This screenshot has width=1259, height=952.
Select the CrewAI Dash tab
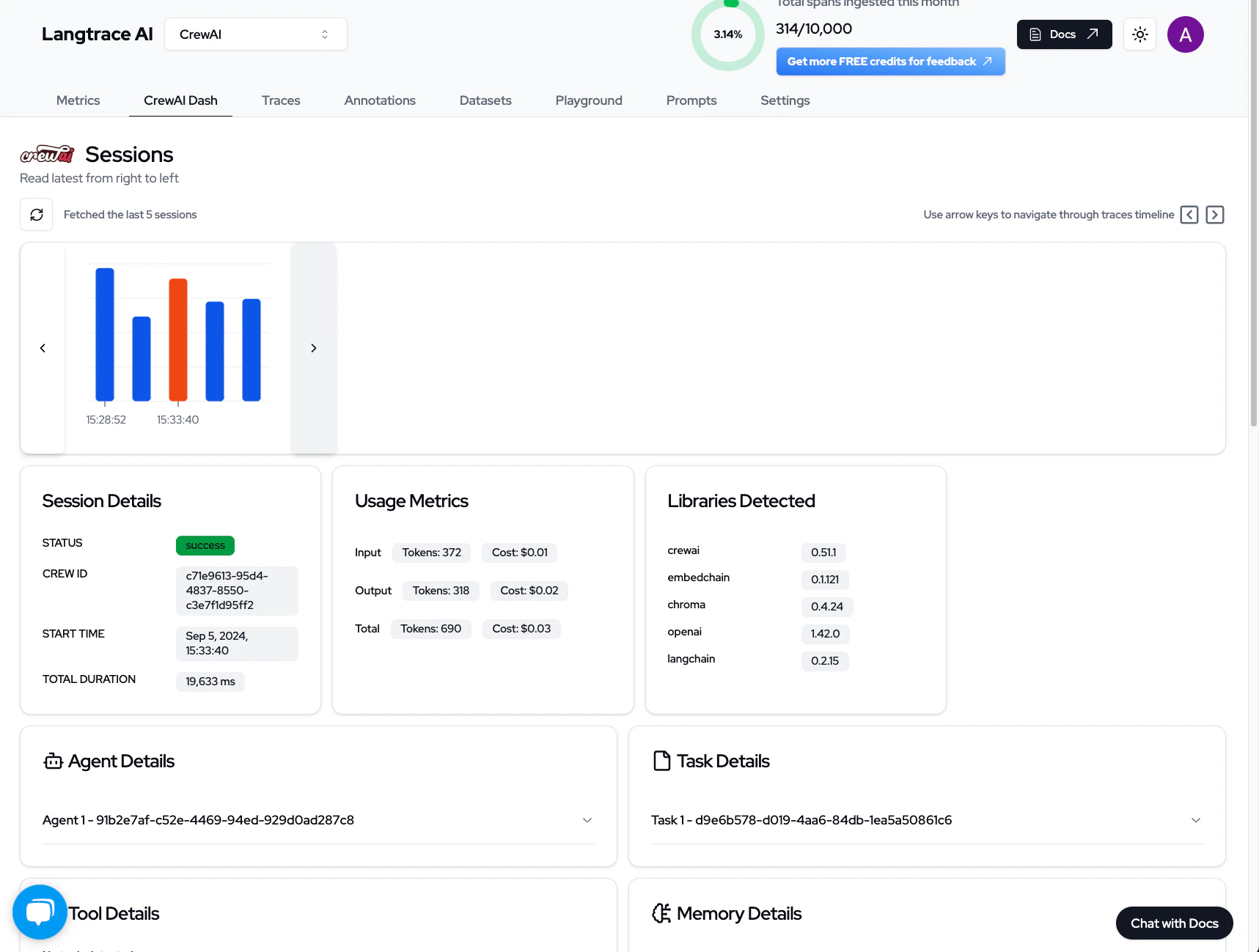coord(180,100)
